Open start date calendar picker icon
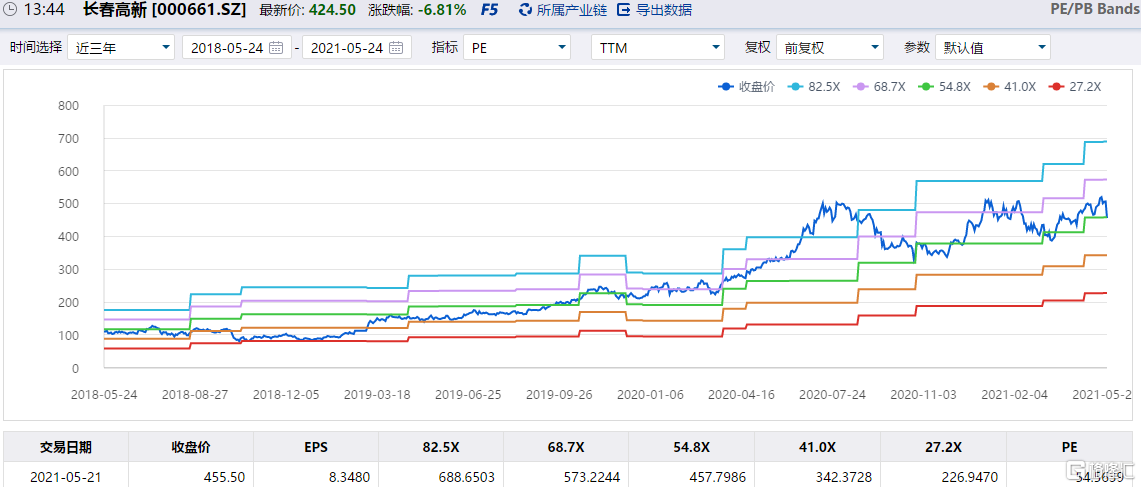Screen dimensions: 1141x487 [276, 48]
